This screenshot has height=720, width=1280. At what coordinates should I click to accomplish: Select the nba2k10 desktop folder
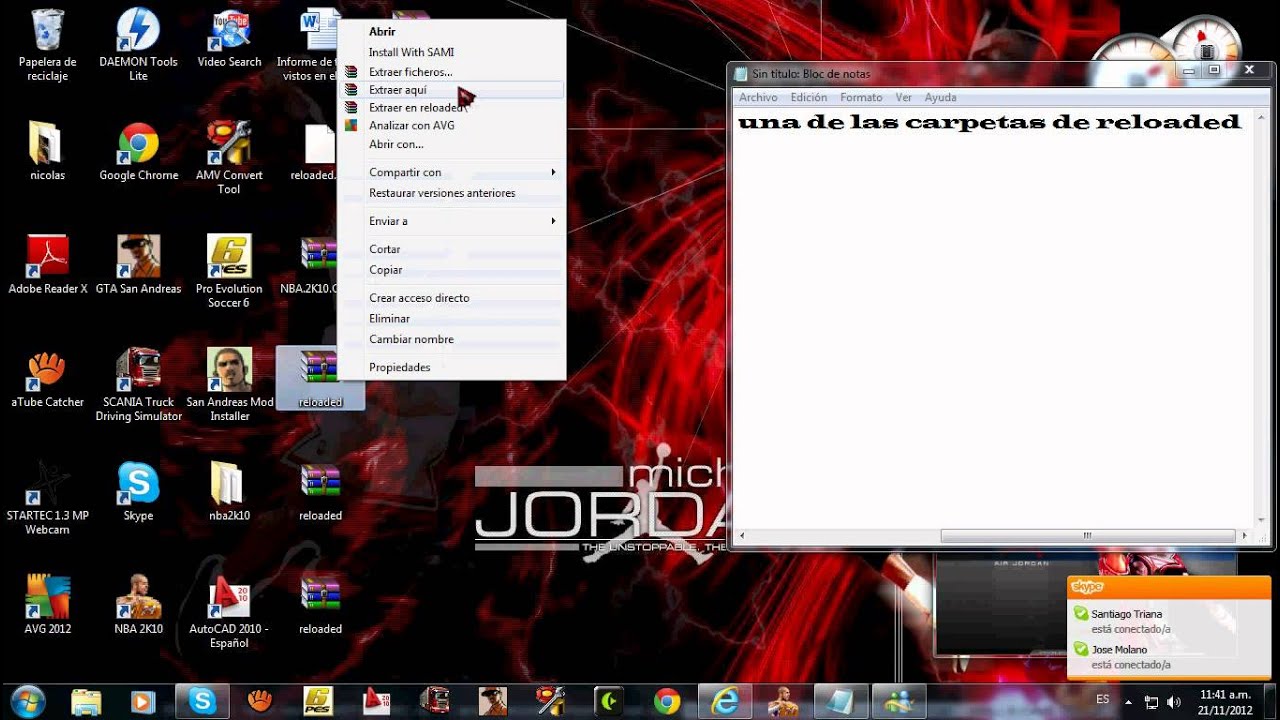229,492
